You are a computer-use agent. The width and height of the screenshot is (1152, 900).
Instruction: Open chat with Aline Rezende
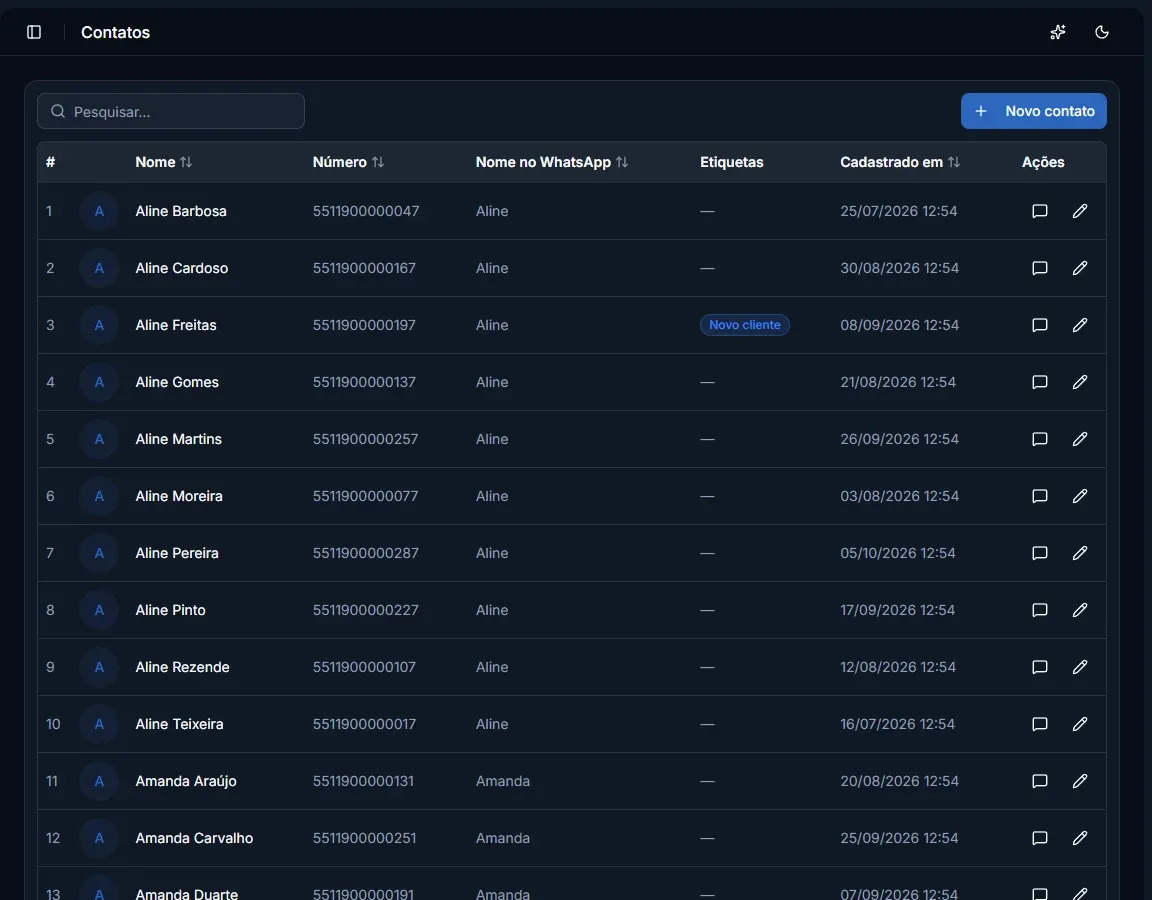[x=1040, y=667]
